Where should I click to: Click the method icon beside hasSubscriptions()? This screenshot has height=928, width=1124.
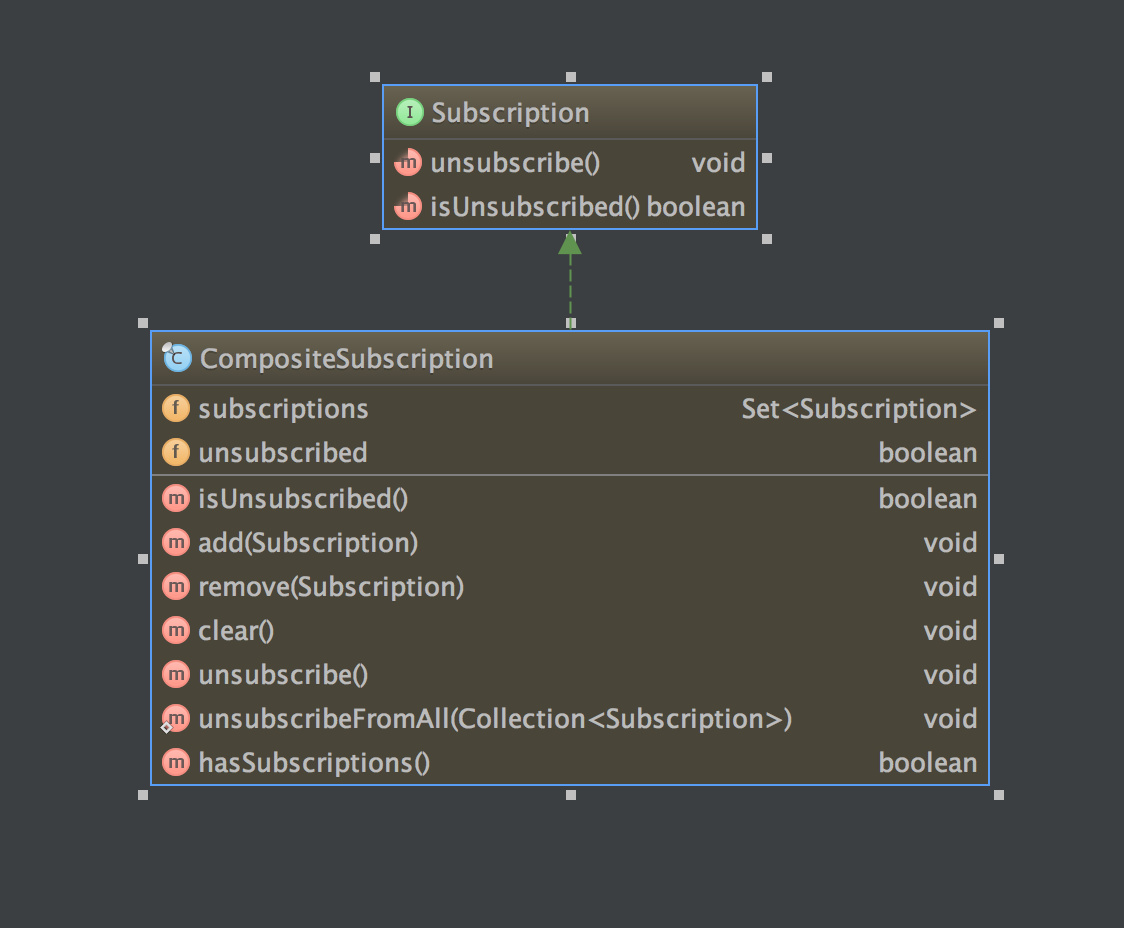click(176, 762)
